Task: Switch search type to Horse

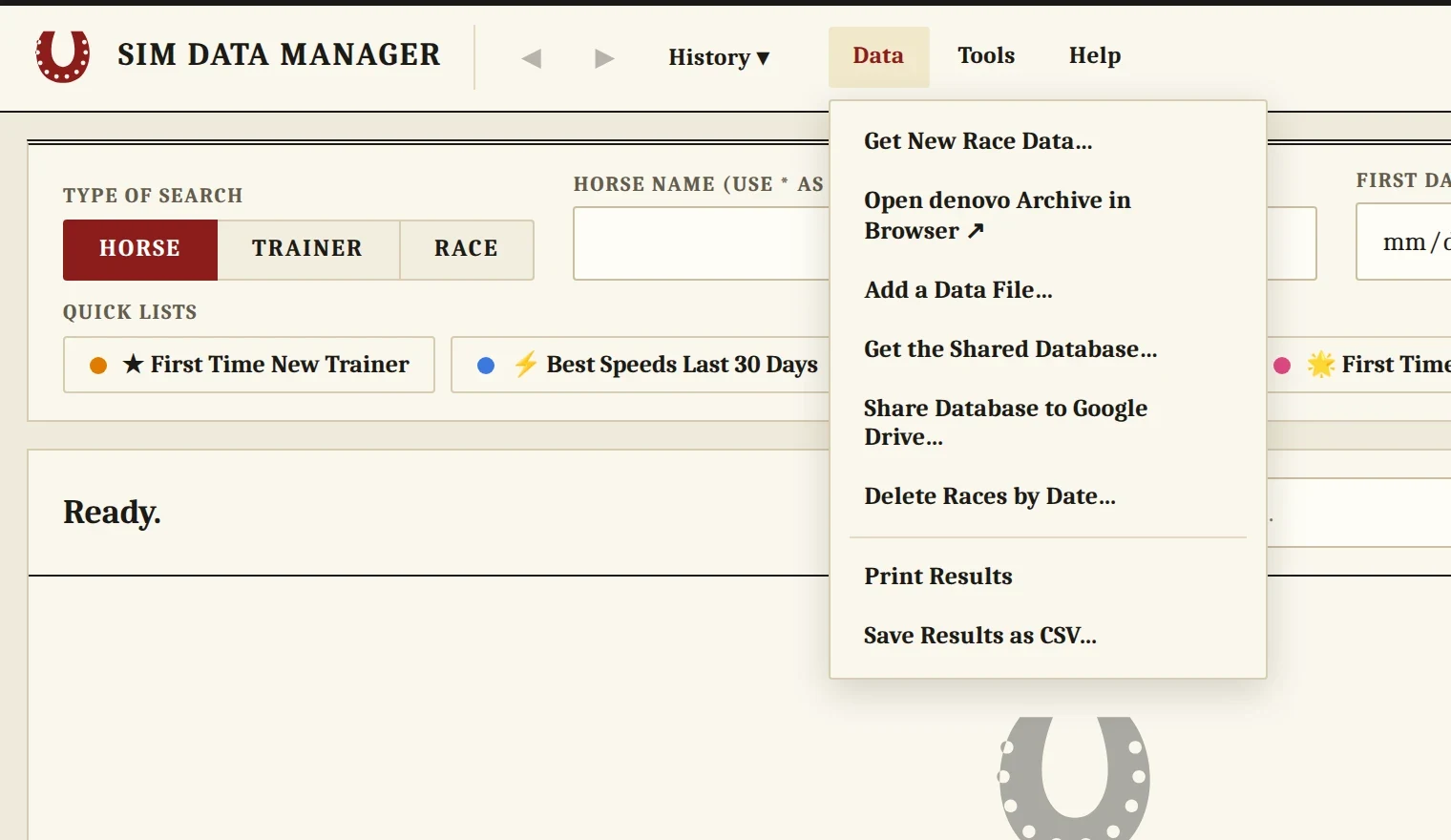Action: coord(140,249)
